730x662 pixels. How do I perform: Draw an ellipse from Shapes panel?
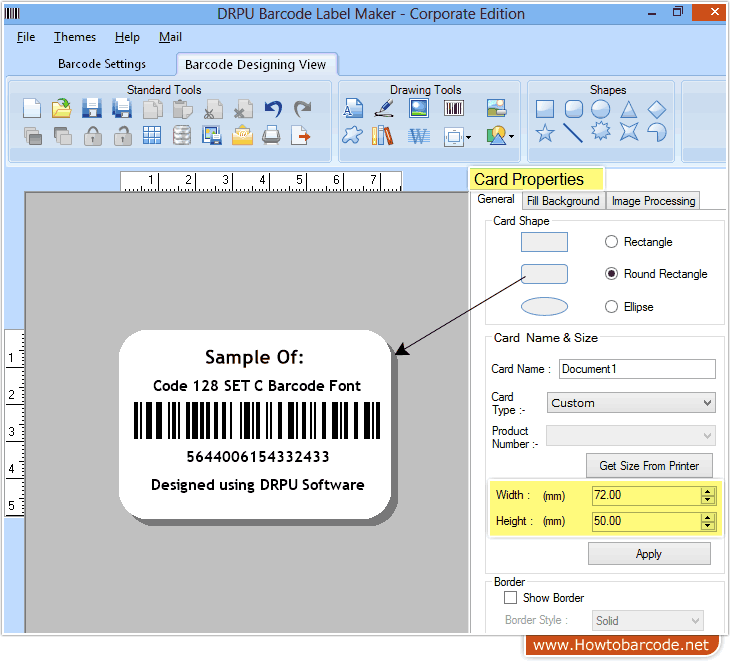[601, 109]
